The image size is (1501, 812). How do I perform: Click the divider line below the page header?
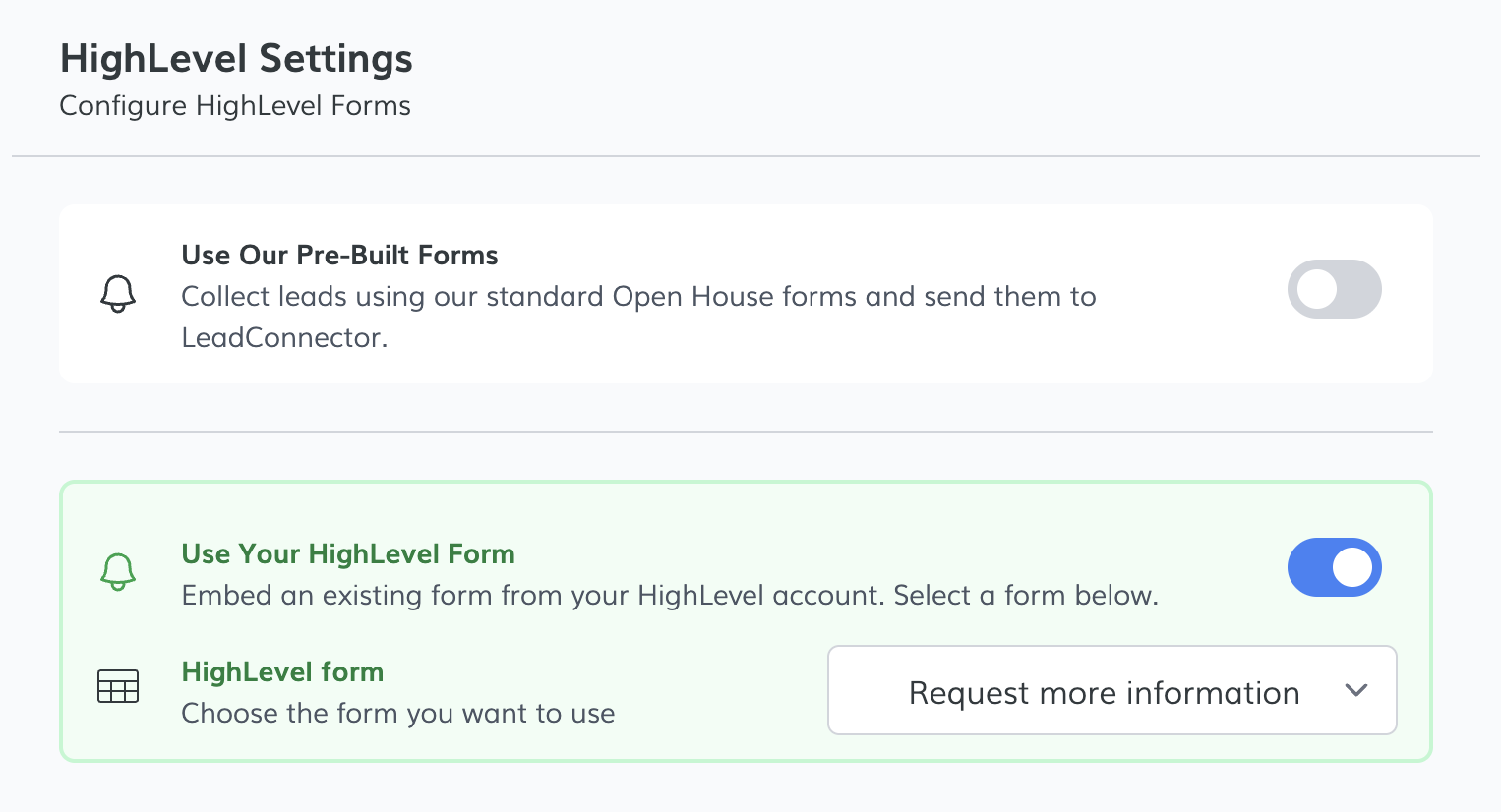point(746,156)
